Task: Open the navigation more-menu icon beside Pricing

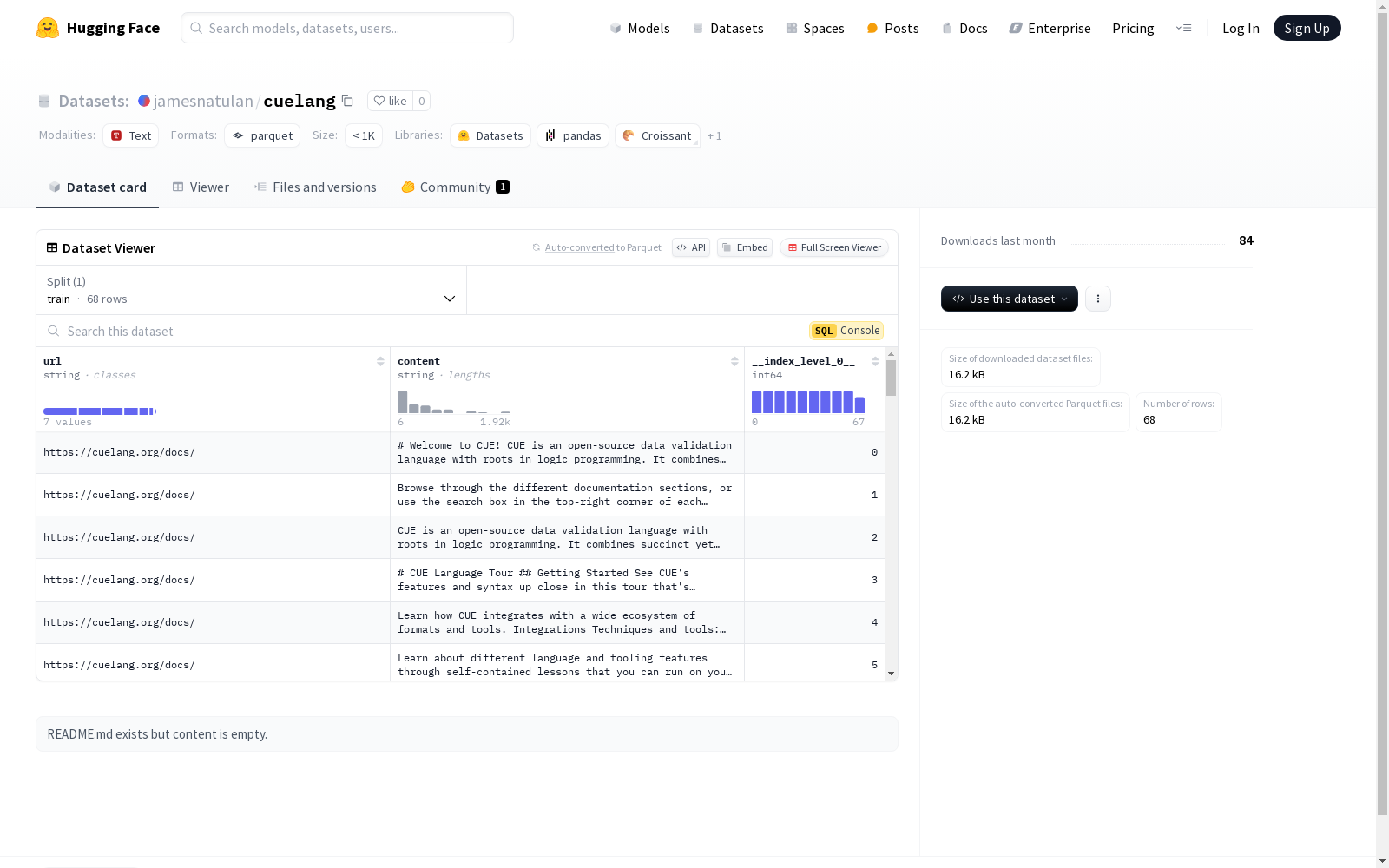Action: pos(1183,28)
